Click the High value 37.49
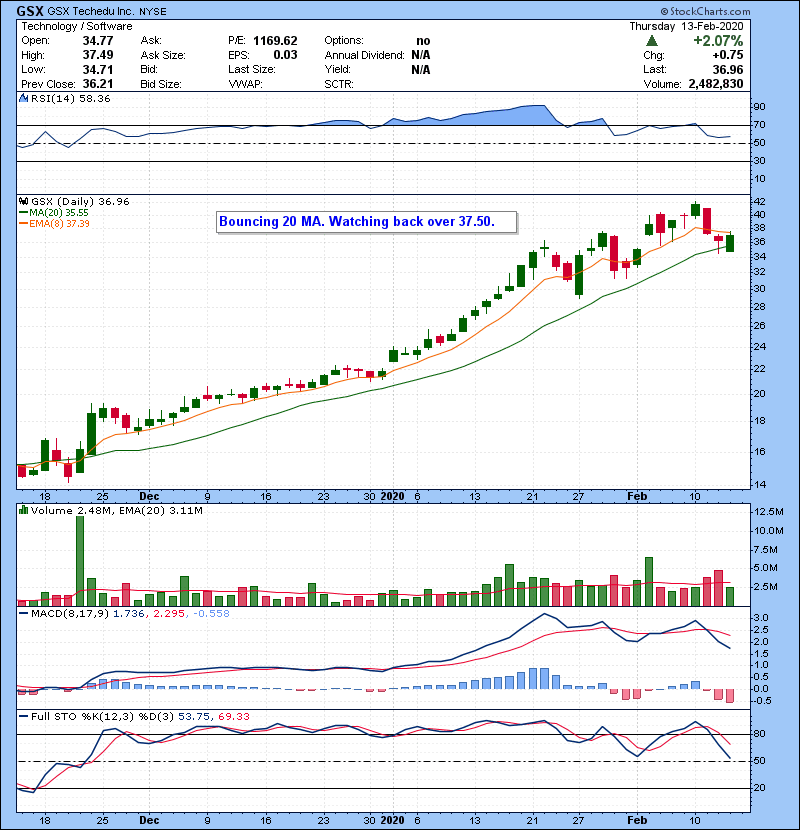800x830 pixels. tap(97, 55)
